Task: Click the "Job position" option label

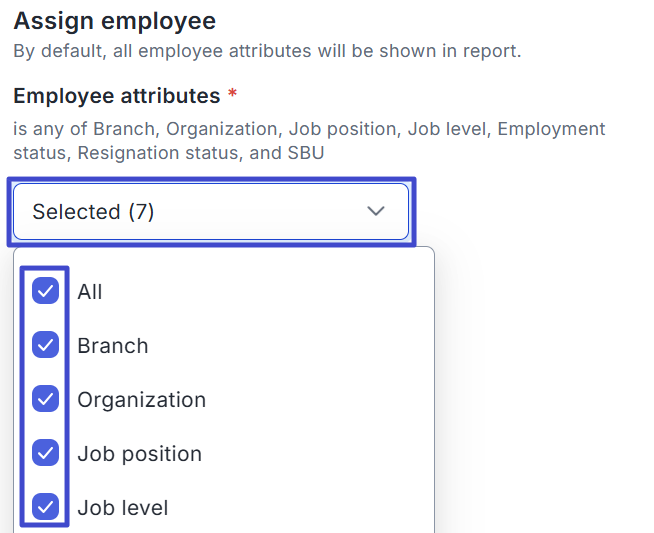Action: pos(139,454)
